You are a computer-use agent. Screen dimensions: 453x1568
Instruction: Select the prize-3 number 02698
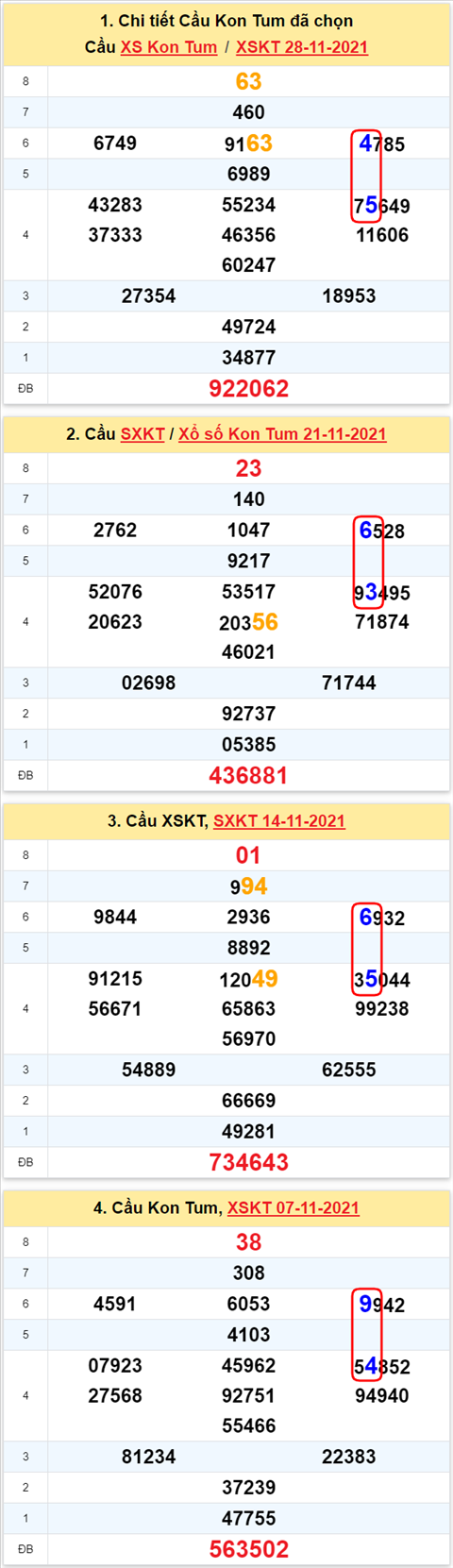click(149, 683)
